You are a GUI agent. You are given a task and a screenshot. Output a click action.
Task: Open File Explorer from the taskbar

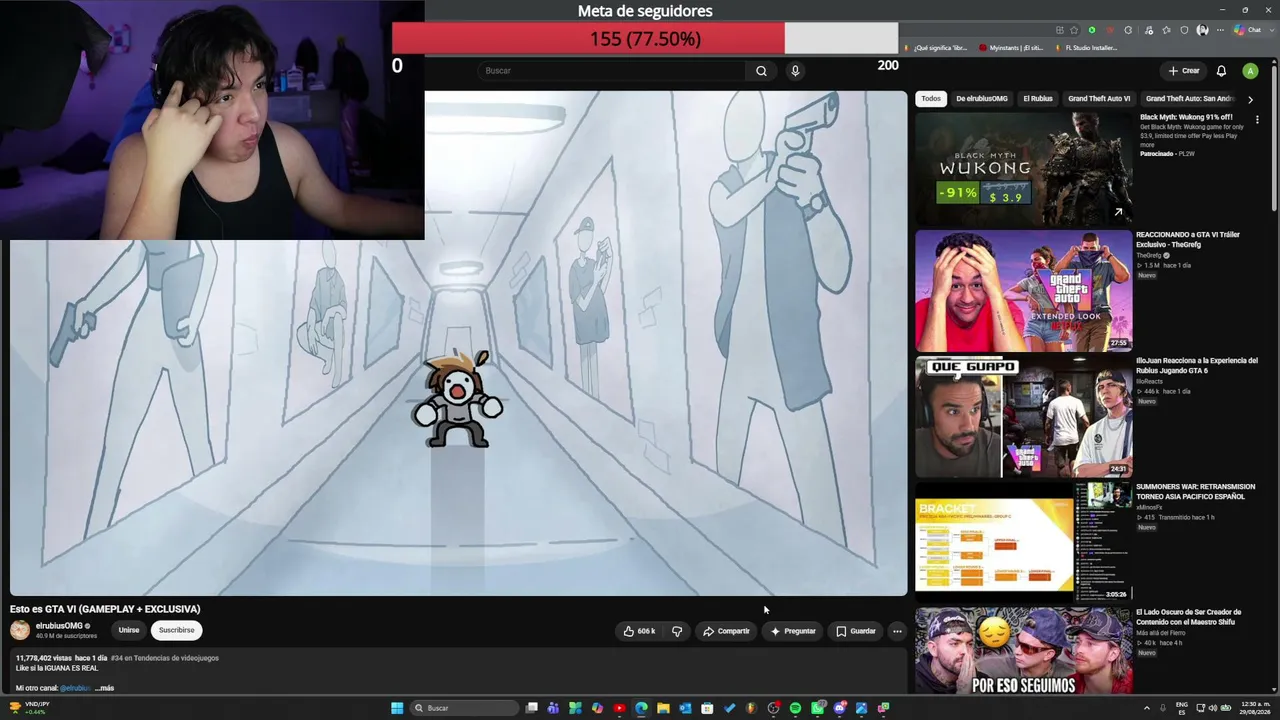[x=663, y=708]
